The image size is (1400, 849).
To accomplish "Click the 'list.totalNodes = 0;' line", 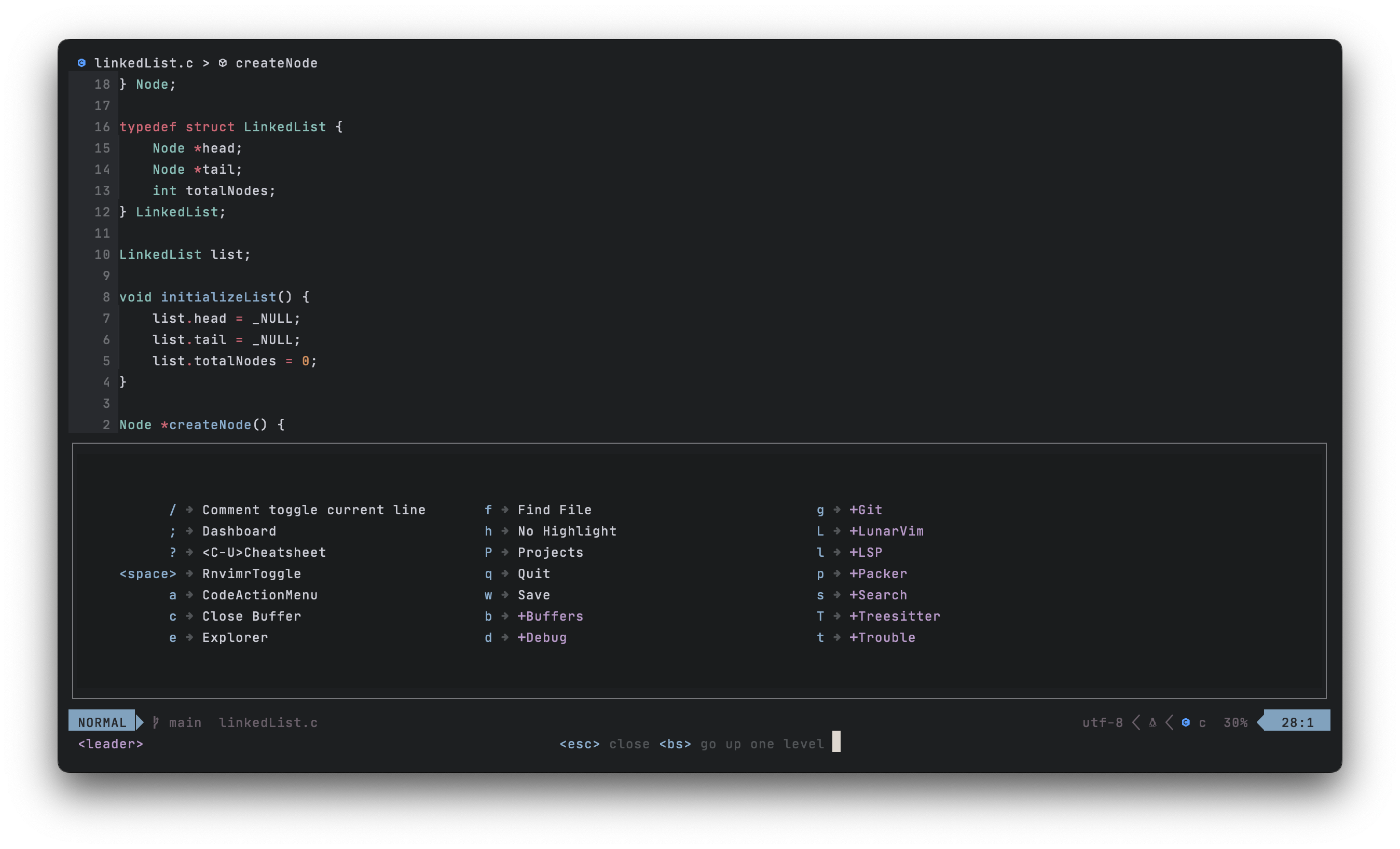I will pos(235,361).
